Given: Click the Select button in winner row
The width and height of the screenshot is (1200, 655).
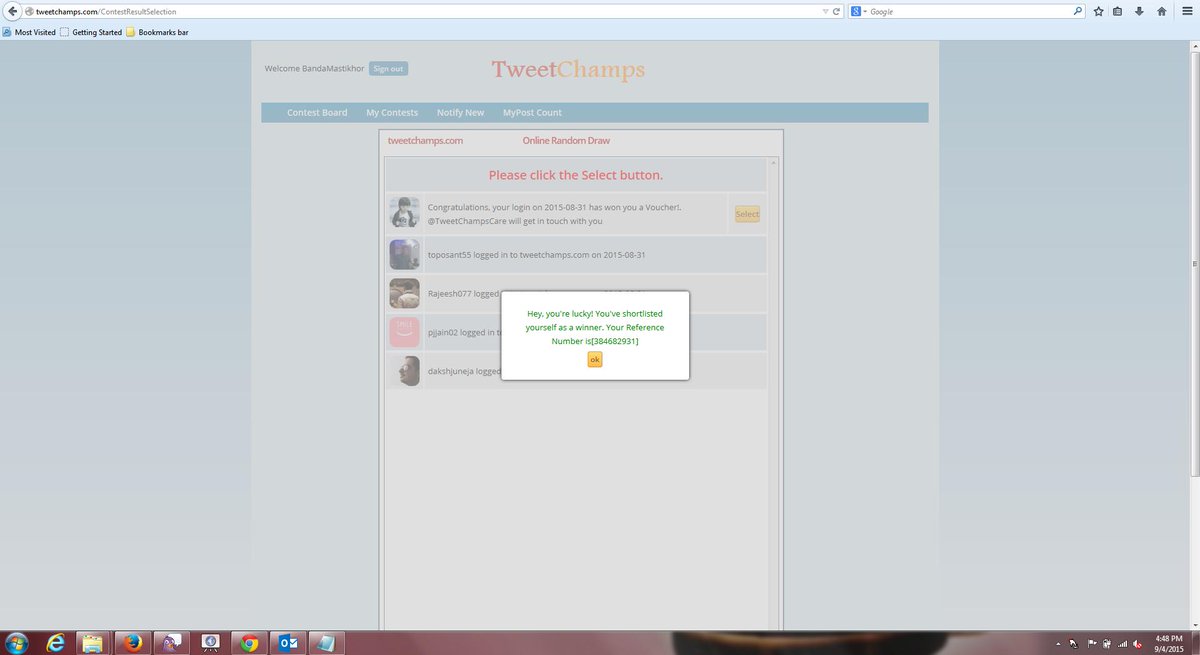Looking at the screenshot, I should coord(747,214).
